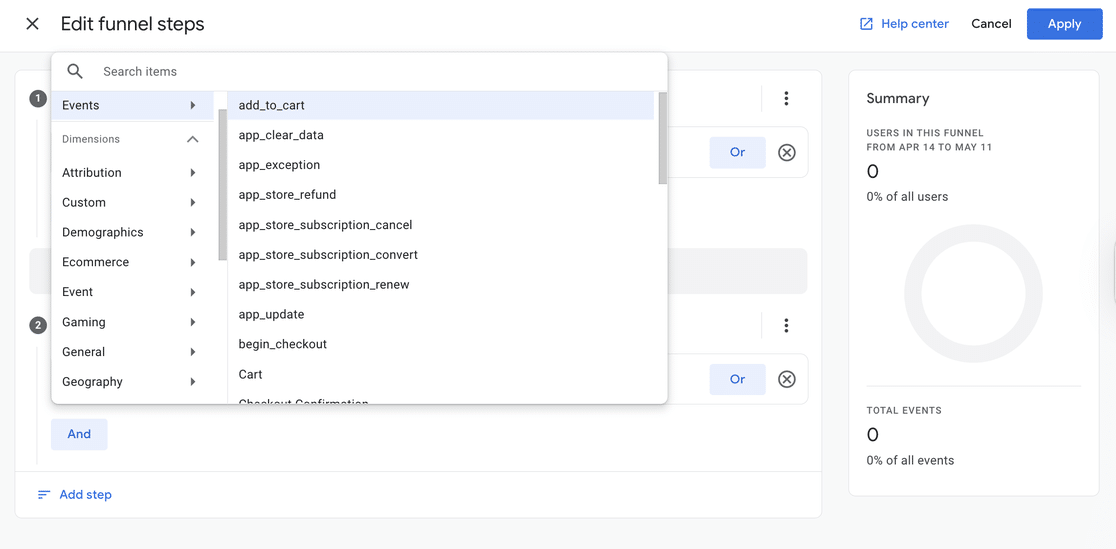
Task: Open step 1 more options menu
Action: [x=786, y=98]
